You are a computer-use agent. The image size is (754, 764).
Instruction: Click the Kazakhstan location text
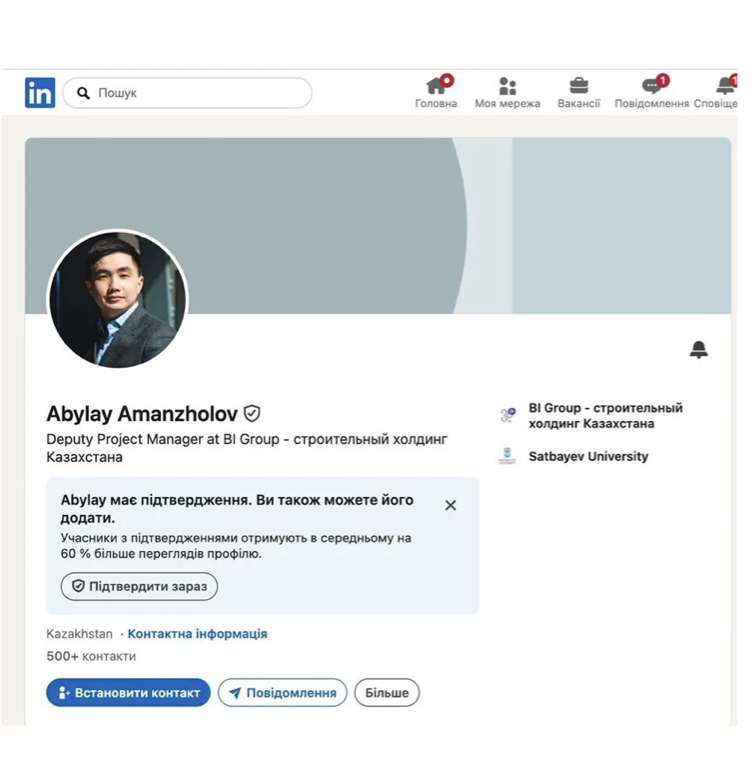[79, 634]
